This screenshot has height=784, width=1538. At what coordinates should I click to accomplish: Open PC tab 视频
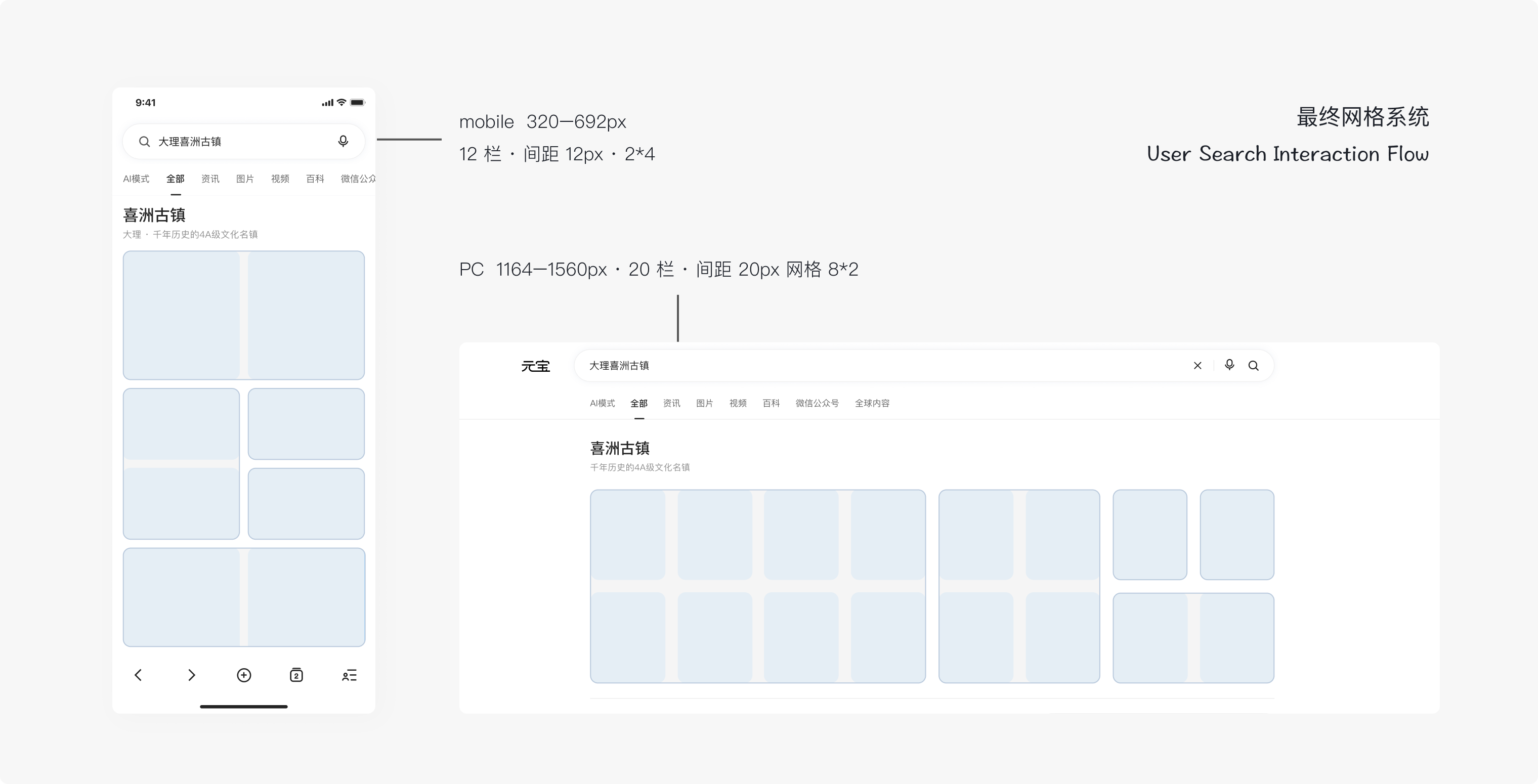(x=738, y=403)
